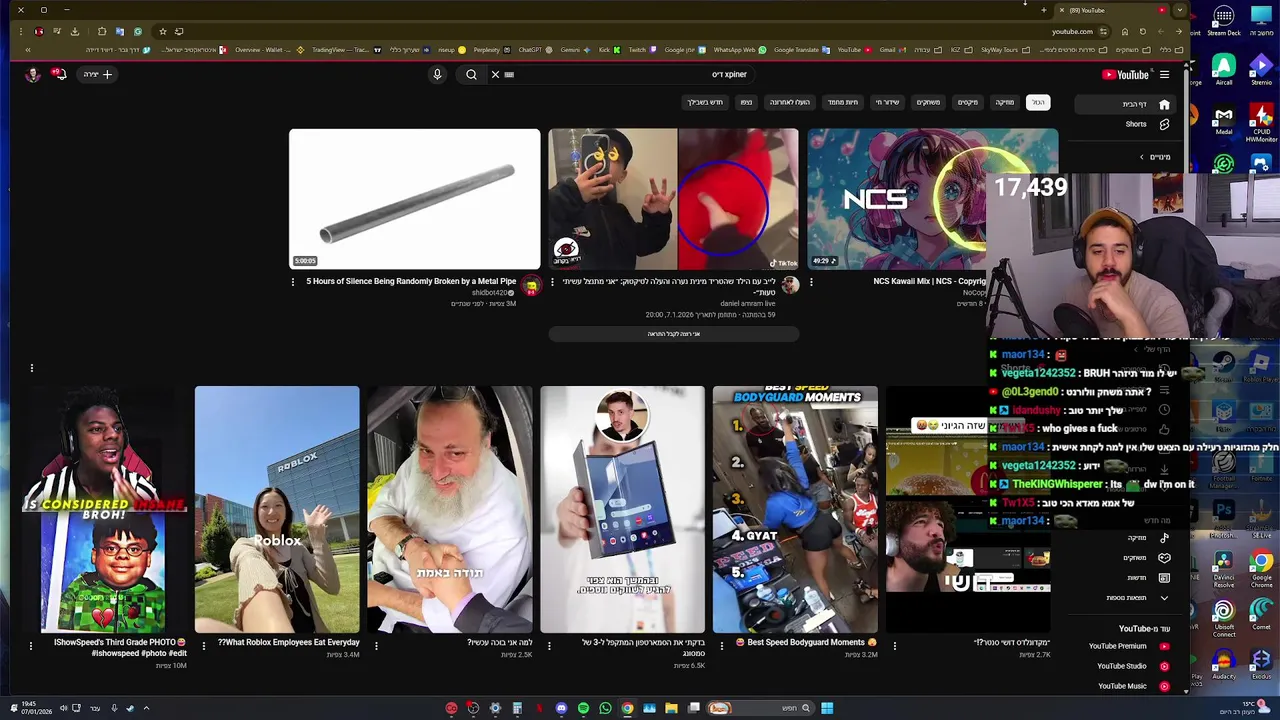
Task: Open Discord from the taskbar
Action: point(561,708)
